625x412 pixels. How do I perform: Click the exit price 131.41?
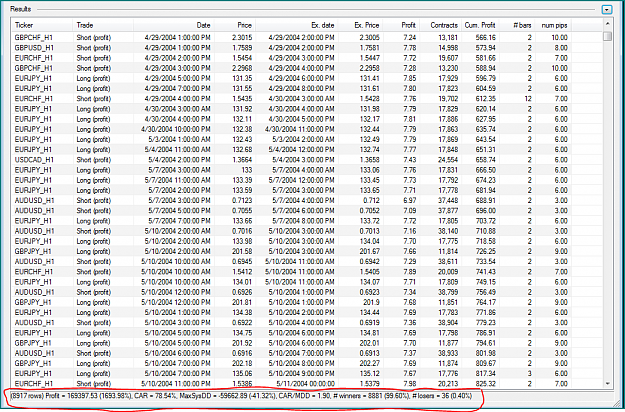(369, 78)
